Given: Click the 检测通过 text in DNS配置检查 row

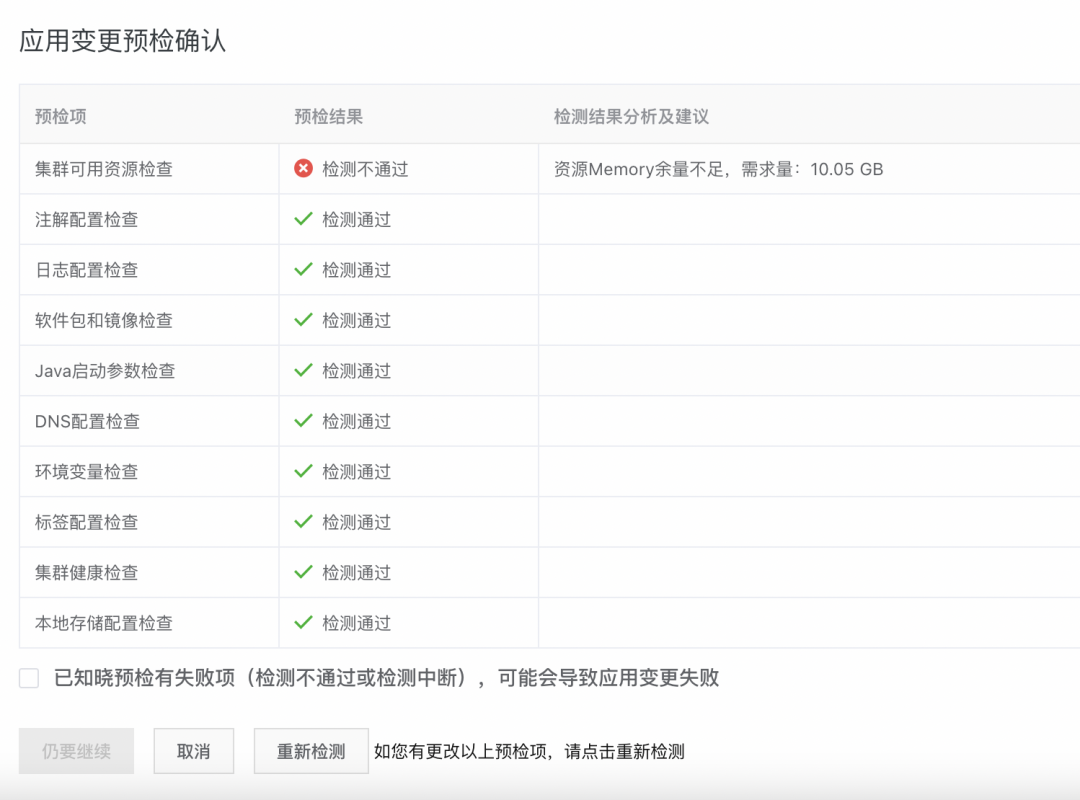Looking at the screenshot, I should point(357,422).
